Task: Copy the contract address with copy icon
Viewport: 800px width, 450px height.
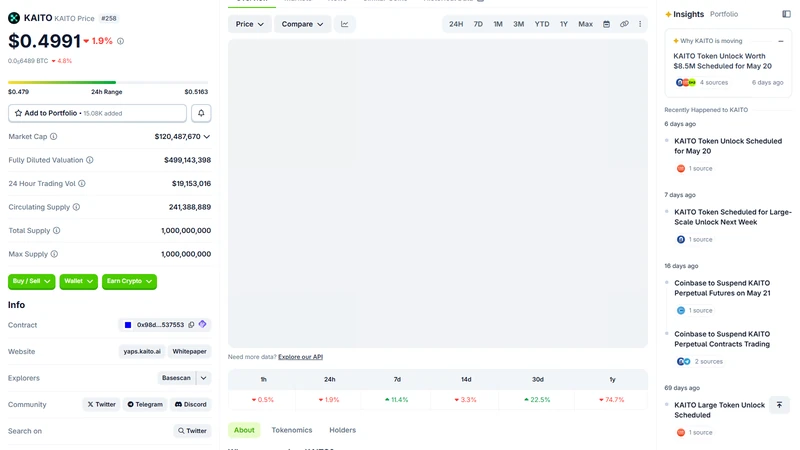Action: pyautogui.click(x=191, y=324)
